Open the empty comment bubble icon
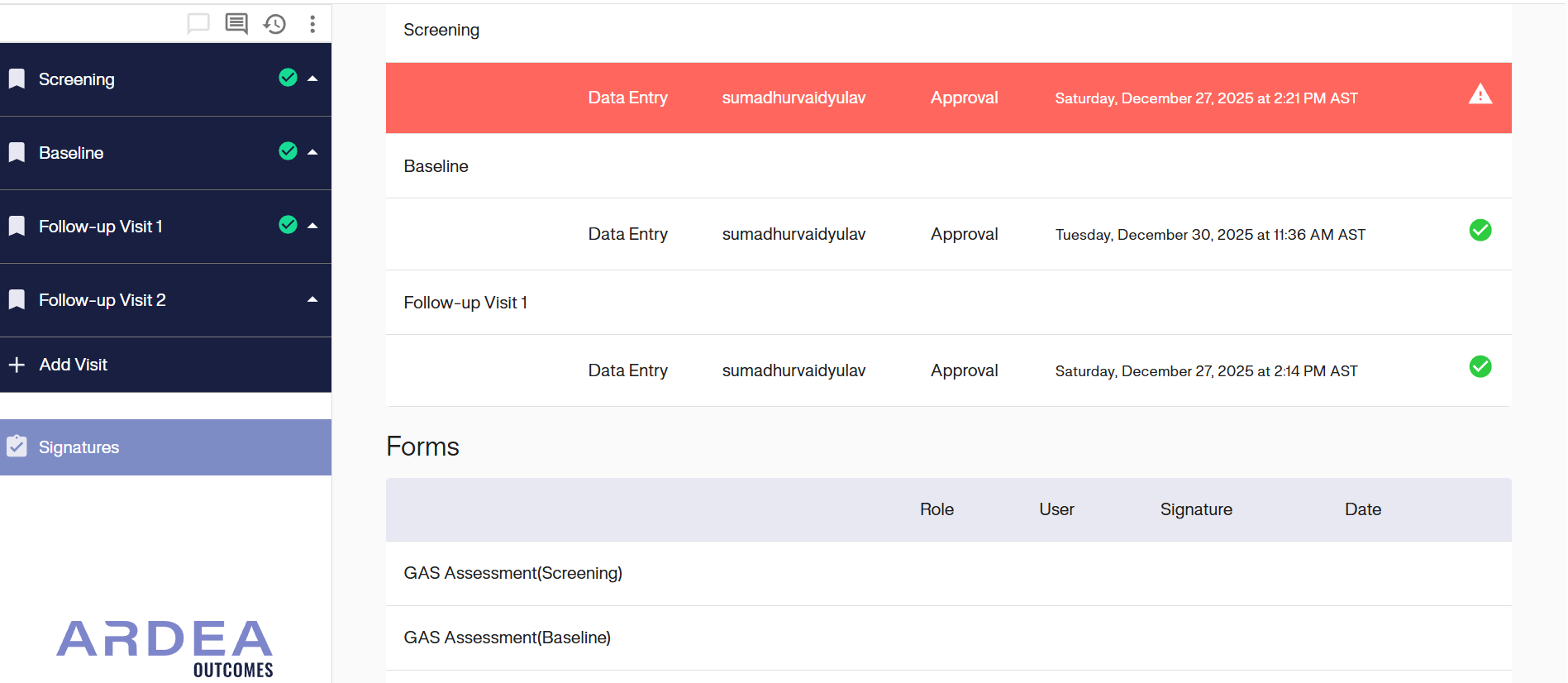Screen dimensions: 1568x683 (198, 23)
